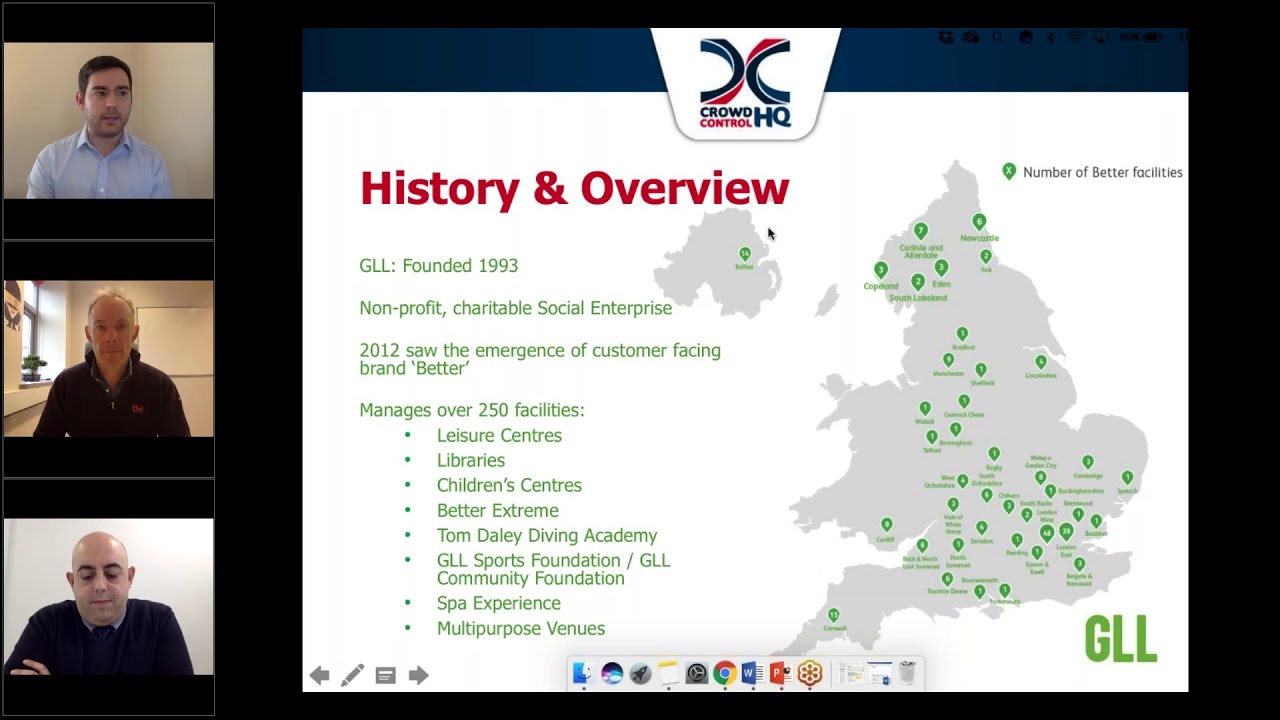Click the 'Spa Experience' bullet
The height and width of the screenshot is (720, 1280).
pos(498,604)
